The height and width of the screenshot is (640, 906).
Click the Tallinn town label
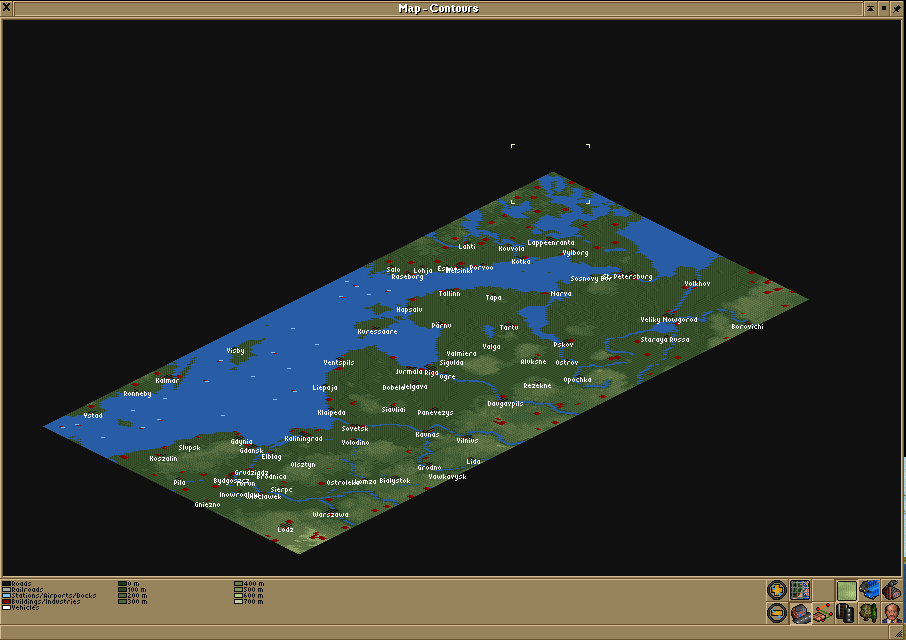click(x=450, y=293)
